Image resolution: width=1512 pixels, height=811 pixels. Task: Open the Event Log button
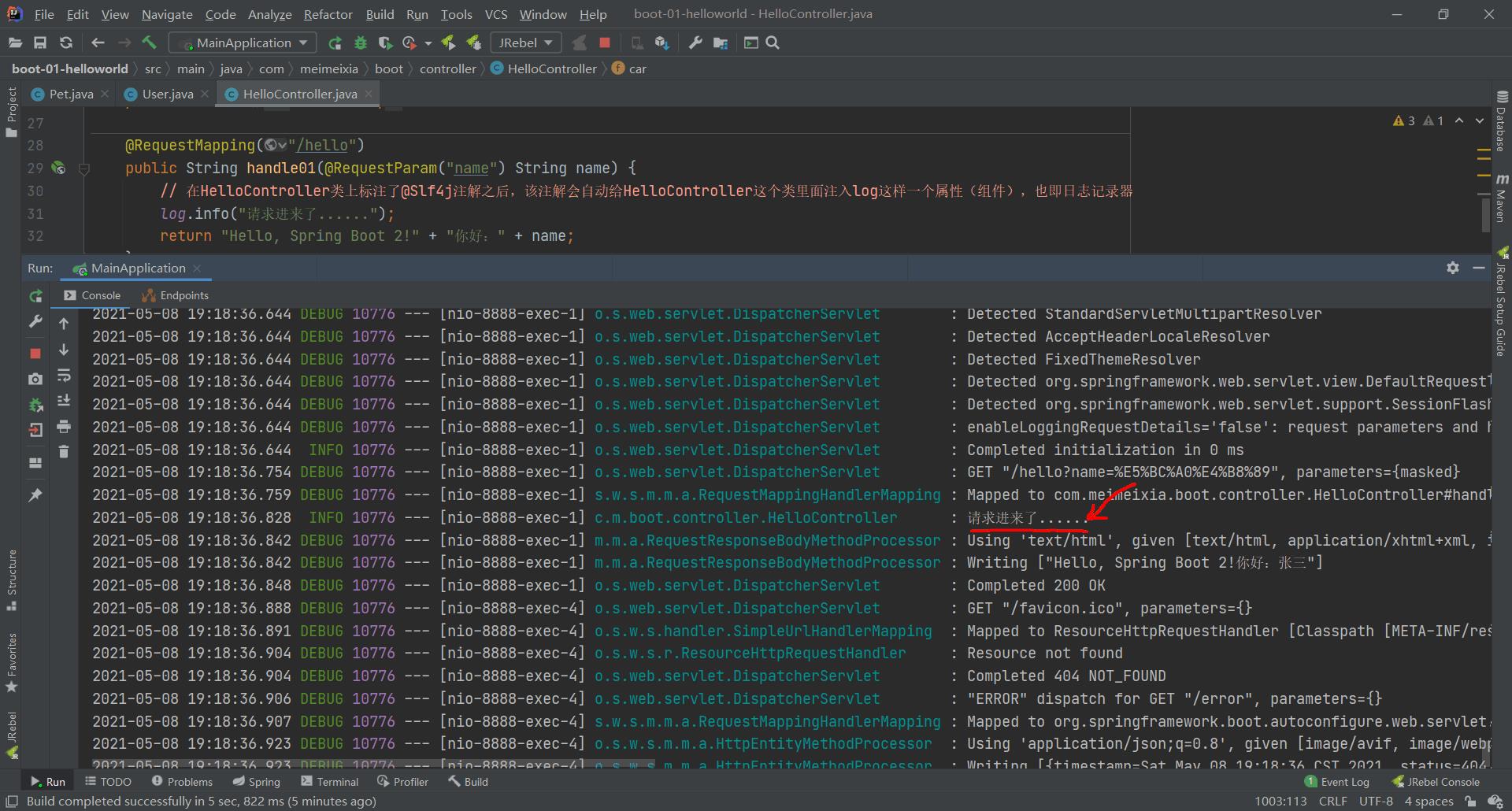pos(1337,782)
